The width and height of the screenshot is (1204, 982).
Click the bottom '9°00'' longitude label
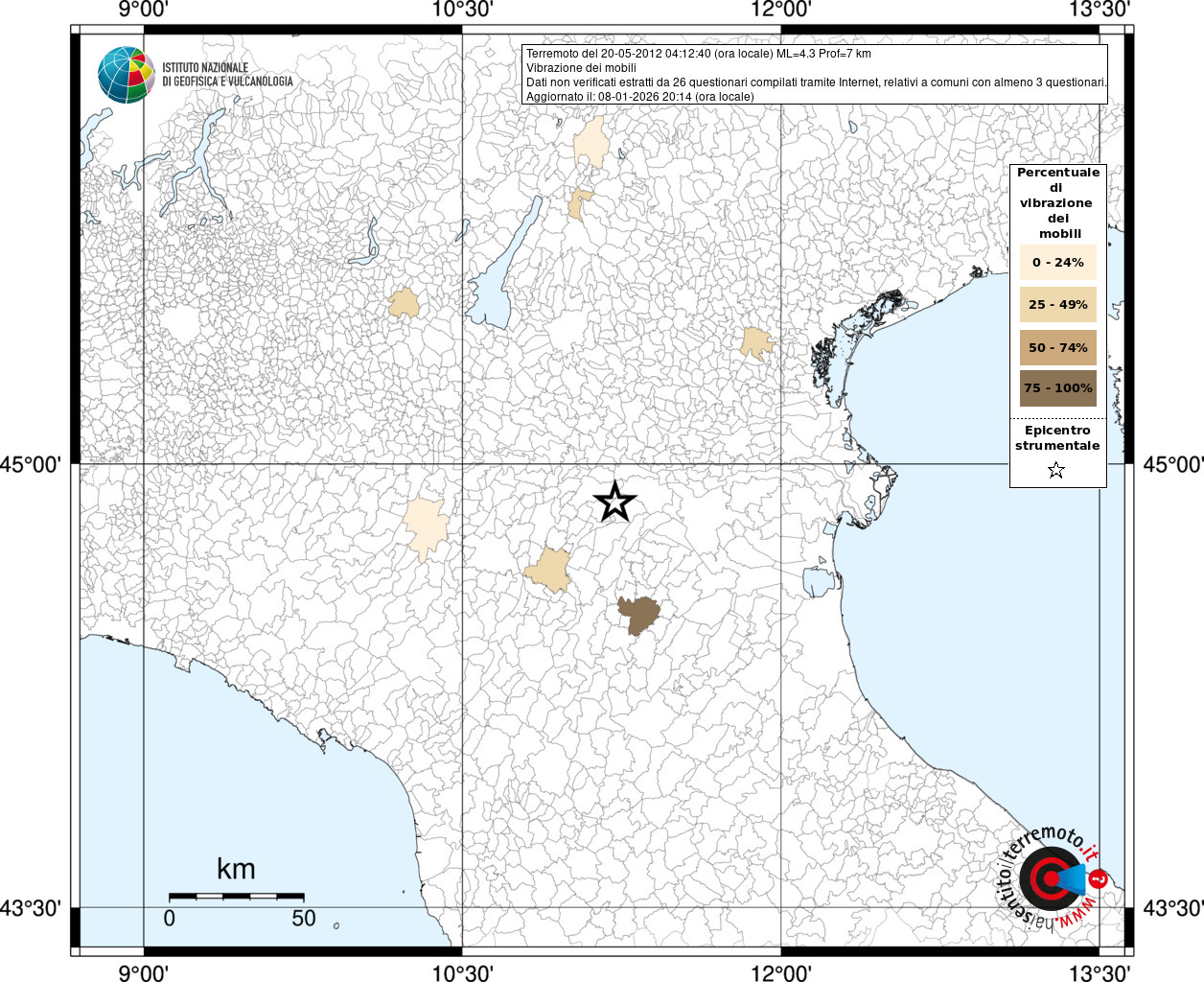(x=144, y=972)
